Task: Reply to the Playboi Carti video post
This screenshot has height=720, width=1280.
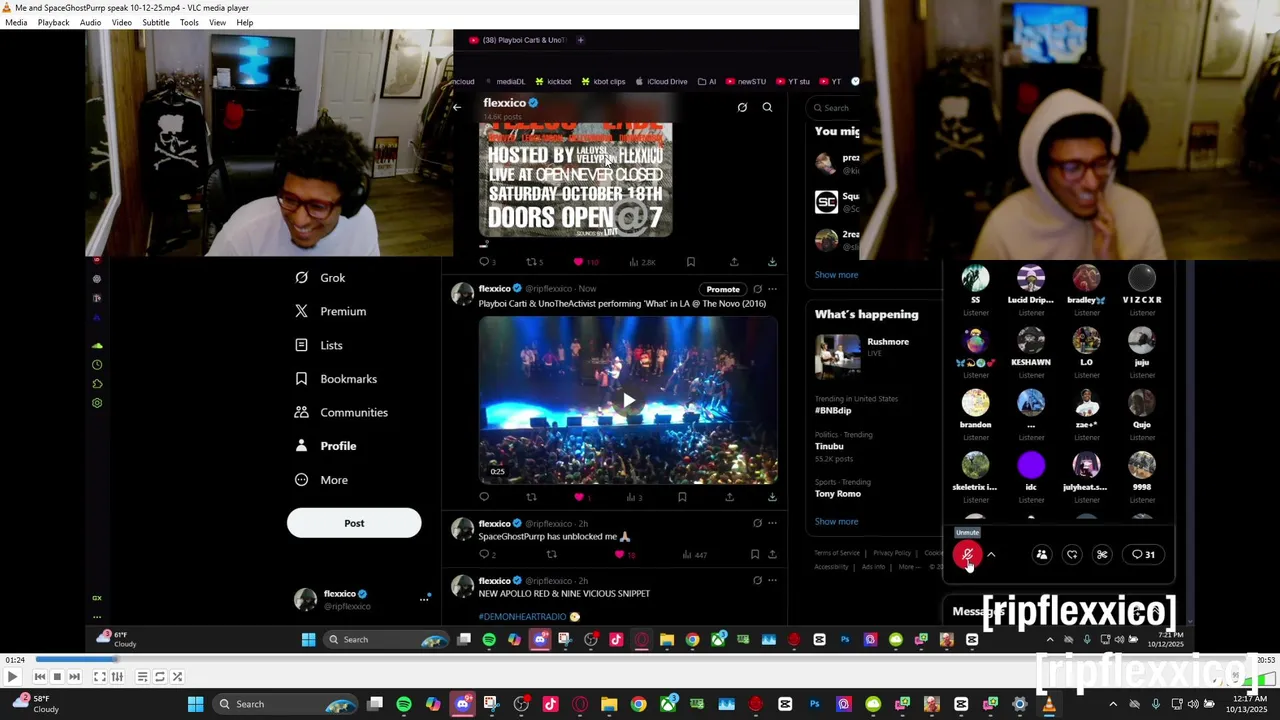Action: [484, 497]
